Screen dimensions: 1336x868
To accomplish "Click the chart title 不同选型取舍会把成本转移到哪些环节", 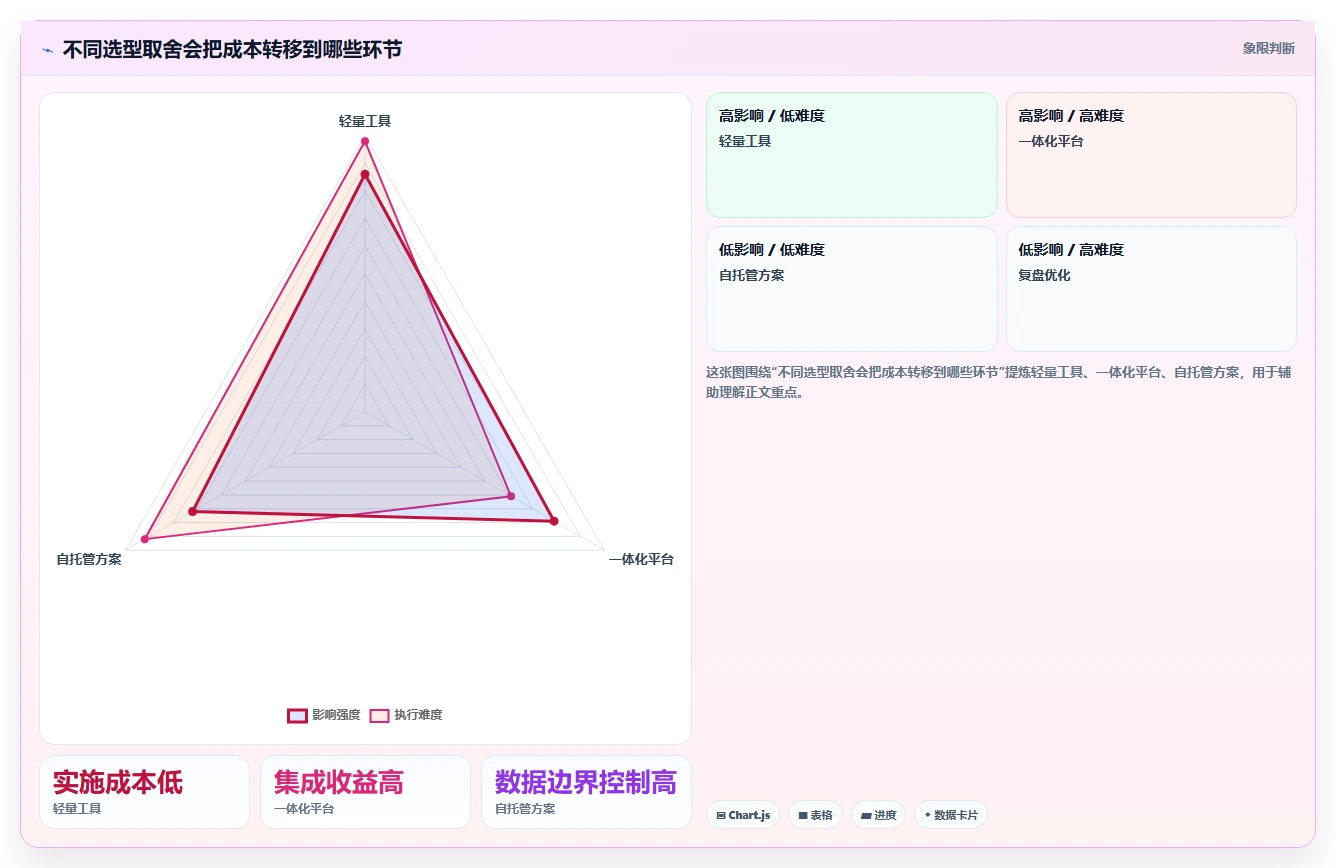I will click(x=232, y=49).
